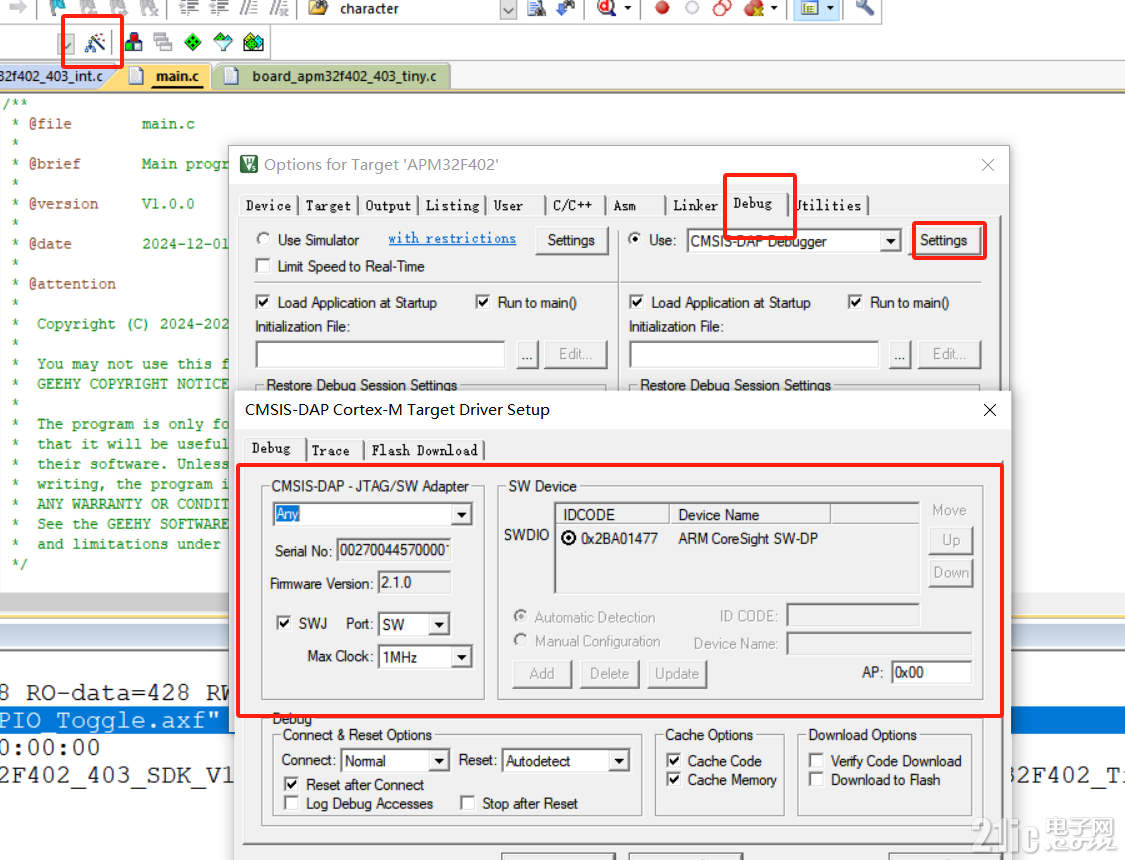The height and width of the screenshot is (860, 1125).
Task: Open CMSIS-DAP Debugger dropdown
Action: pyautogui.click(x=890, y=241)
